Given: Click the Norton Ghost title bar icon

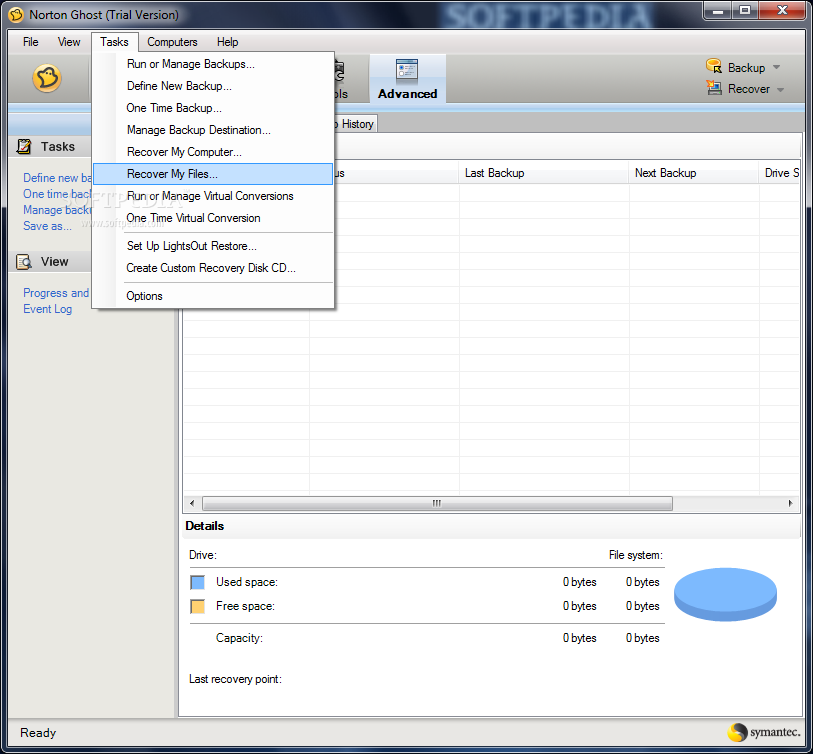Looking at the screenshot, I should tap(16, 15).
